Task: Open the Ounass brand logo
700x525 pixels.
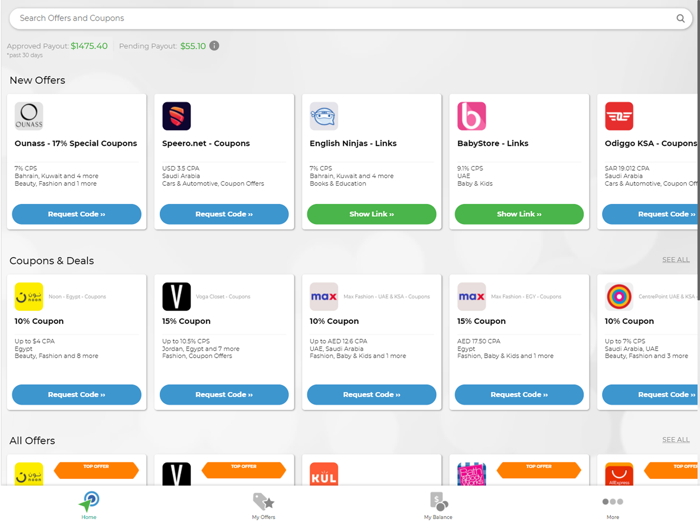Action: [29, 116]
